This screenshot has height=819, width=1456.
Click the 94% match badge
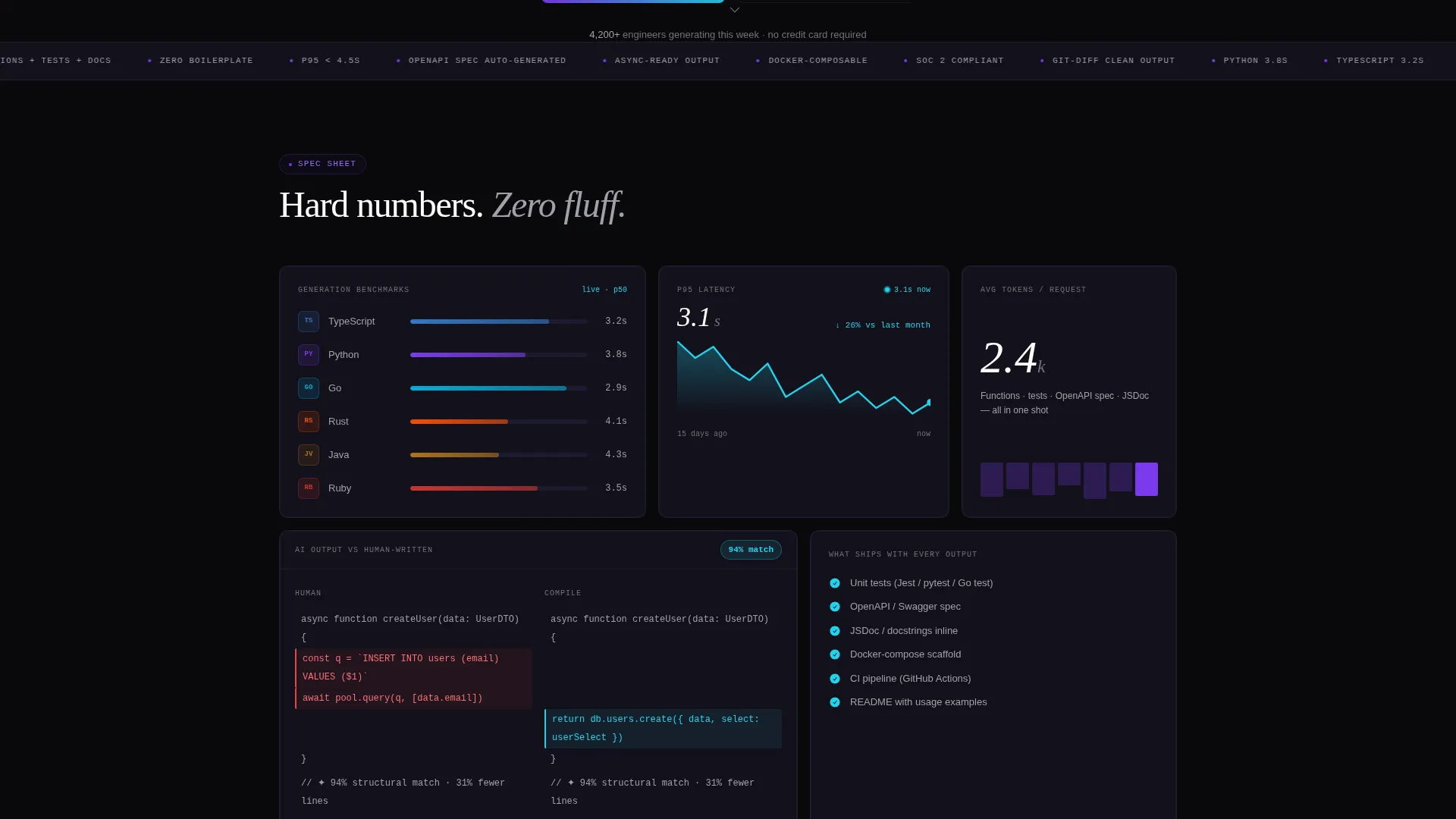click(751, 550)
